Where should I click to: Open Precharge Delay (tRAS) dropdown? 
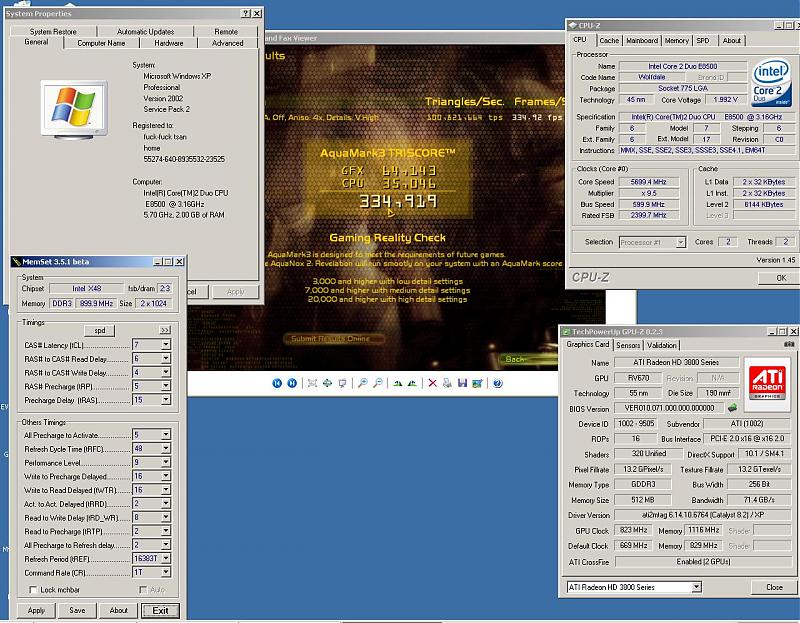pyautogui.click(x=166, y=400)
